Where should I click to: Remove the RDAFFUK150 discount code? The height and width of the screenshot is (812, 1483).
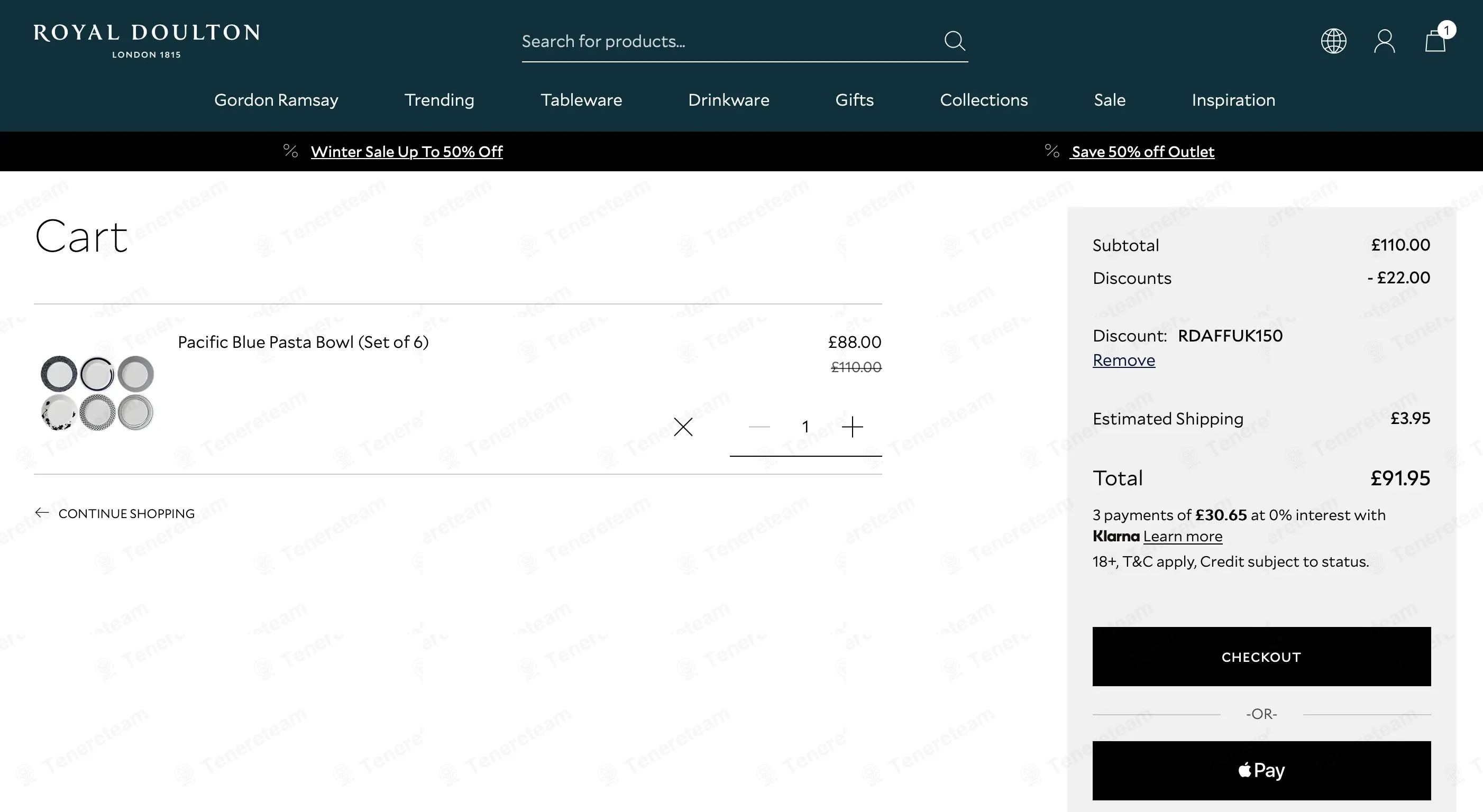pos(1124,360)
